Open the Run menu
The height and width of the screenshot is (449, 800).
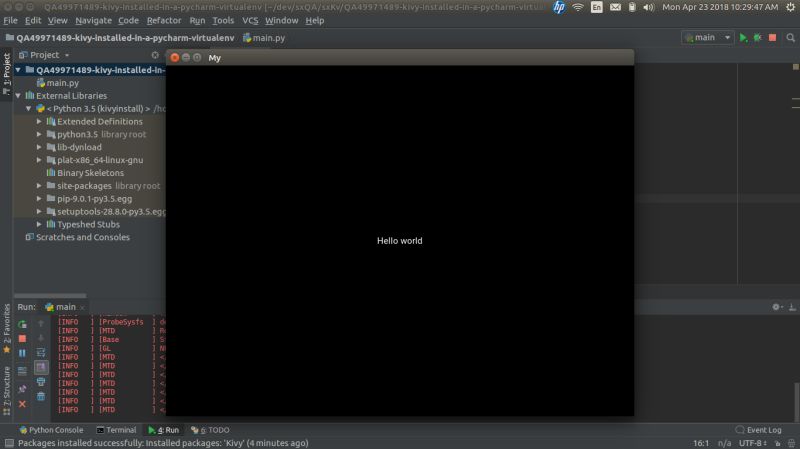[x=197, y=20]
